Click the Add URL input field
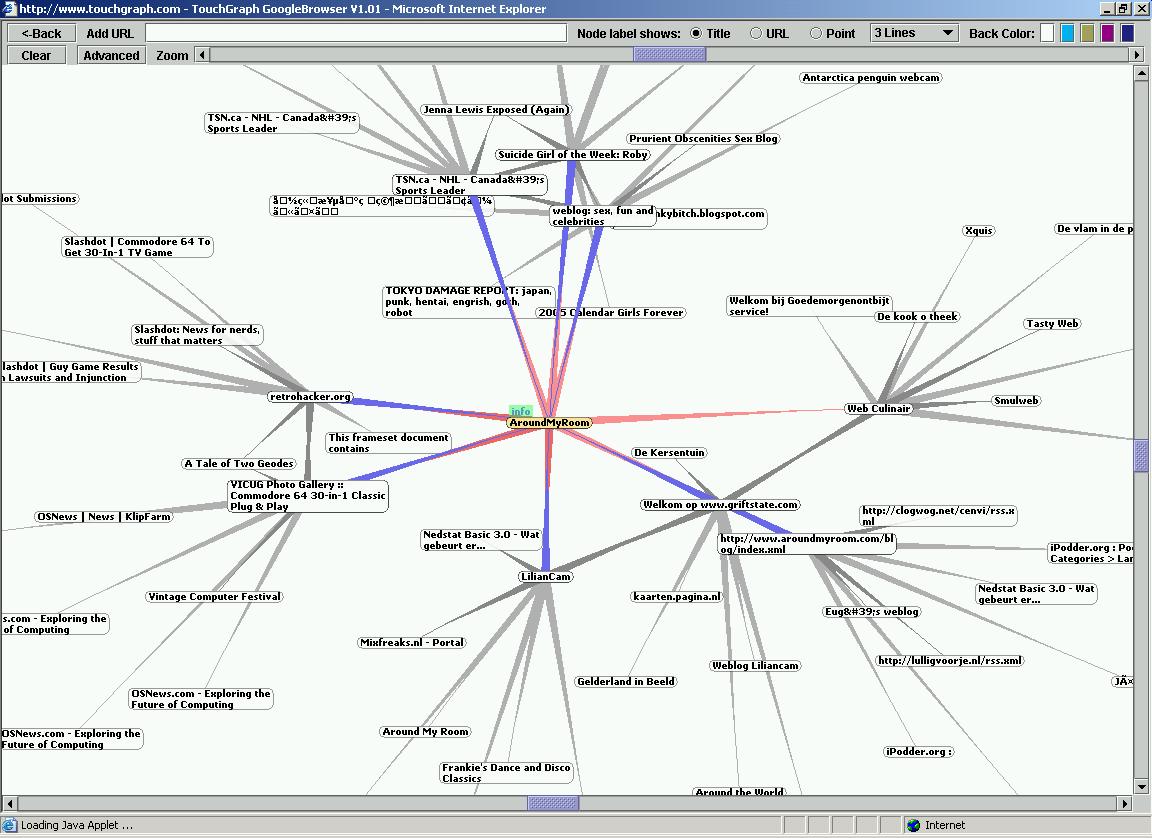This screenshot has width=1152, height=838. click(x=356, y=33)
